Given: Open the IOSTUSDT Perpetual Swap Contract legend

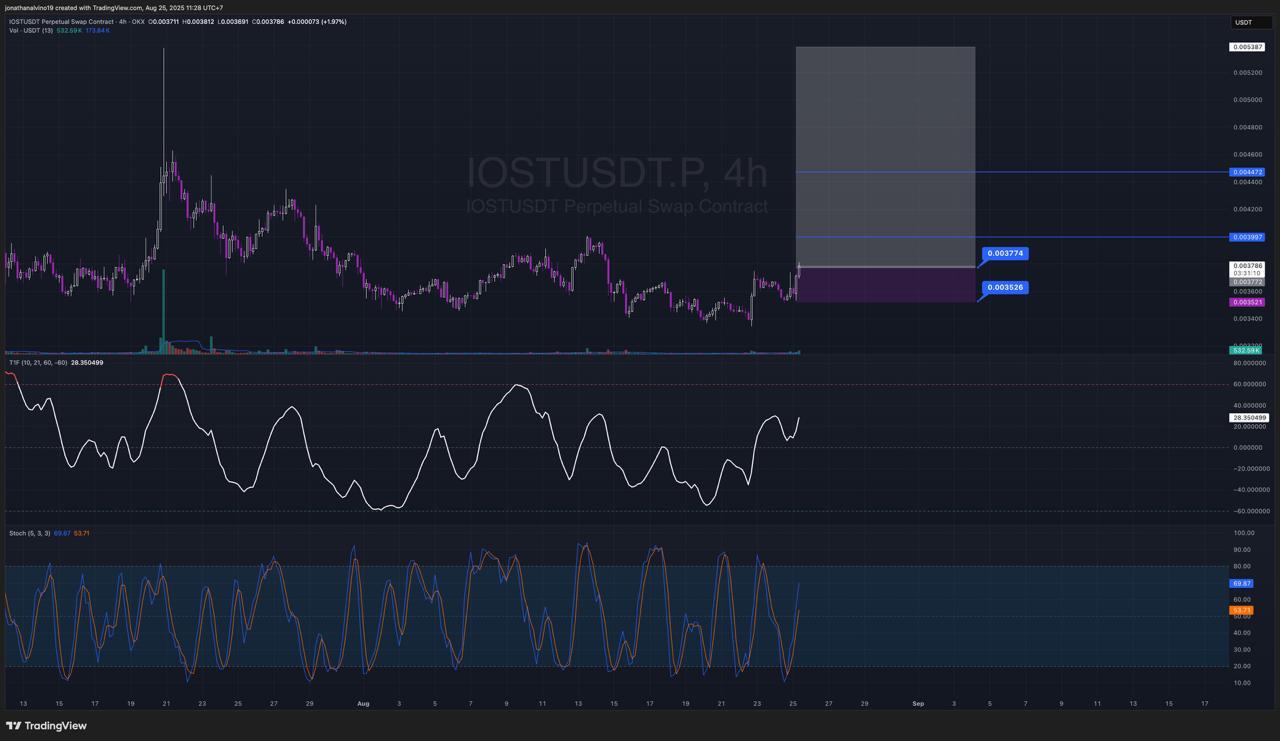Looking at the screenshot, I should [75, 21].
